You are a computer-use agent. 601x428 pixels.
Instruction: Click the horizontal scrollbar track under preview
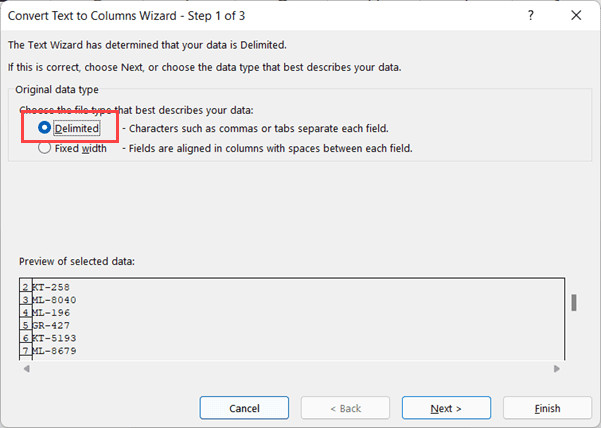(290, 369)
